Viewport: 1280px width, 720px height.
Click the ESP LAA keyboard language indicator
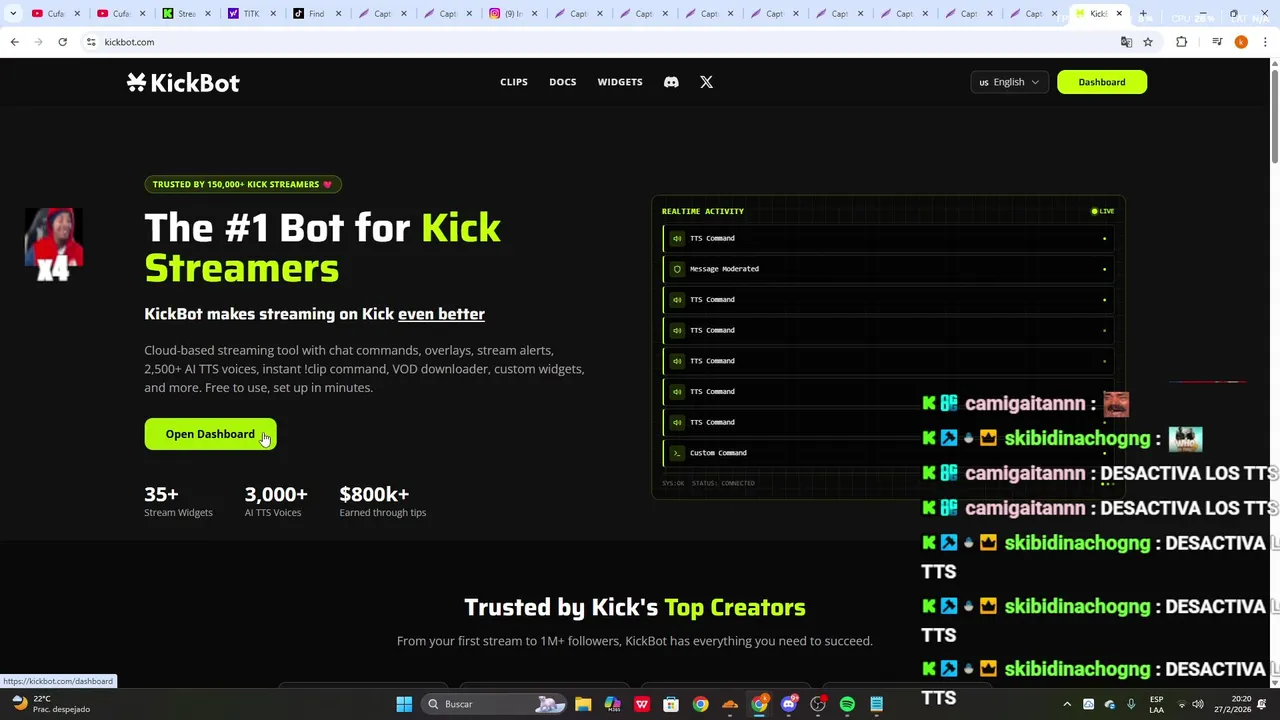point(1157,704)
